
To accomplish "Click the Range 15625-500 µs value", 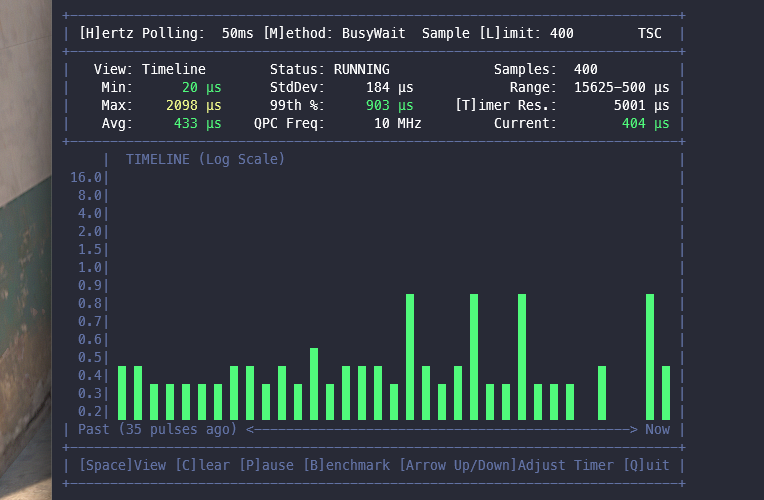I will 621,87.
